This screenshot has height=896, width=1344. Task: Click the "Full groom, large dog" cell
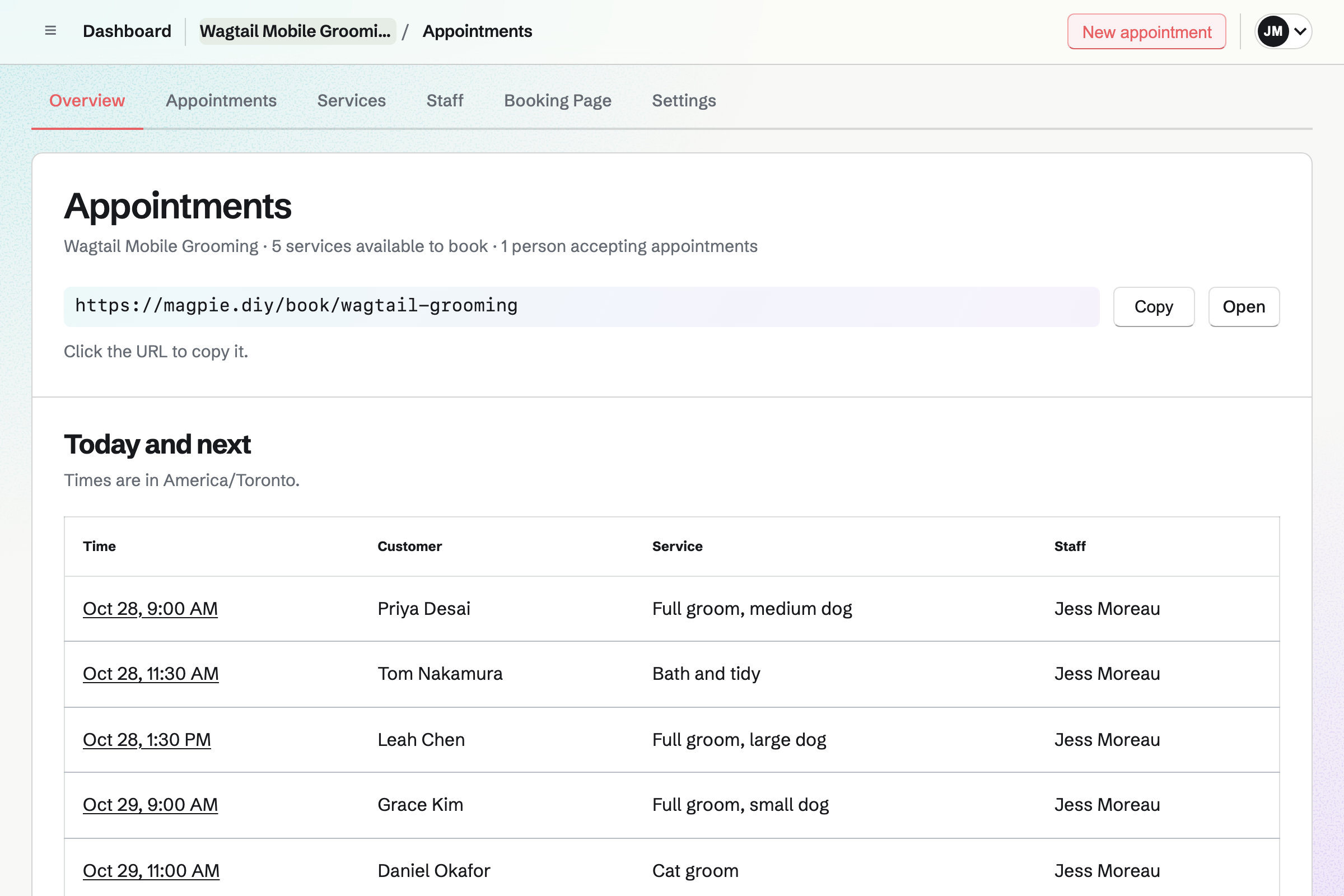click(739, 739)
